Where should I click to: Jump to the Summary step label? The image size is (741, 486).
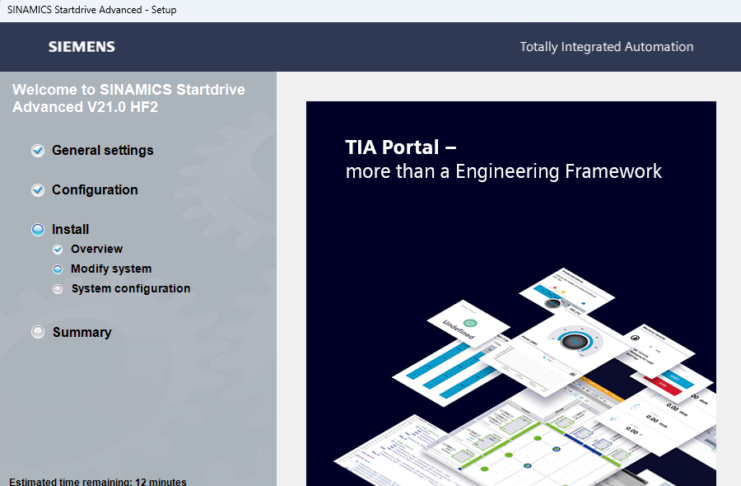82,332
